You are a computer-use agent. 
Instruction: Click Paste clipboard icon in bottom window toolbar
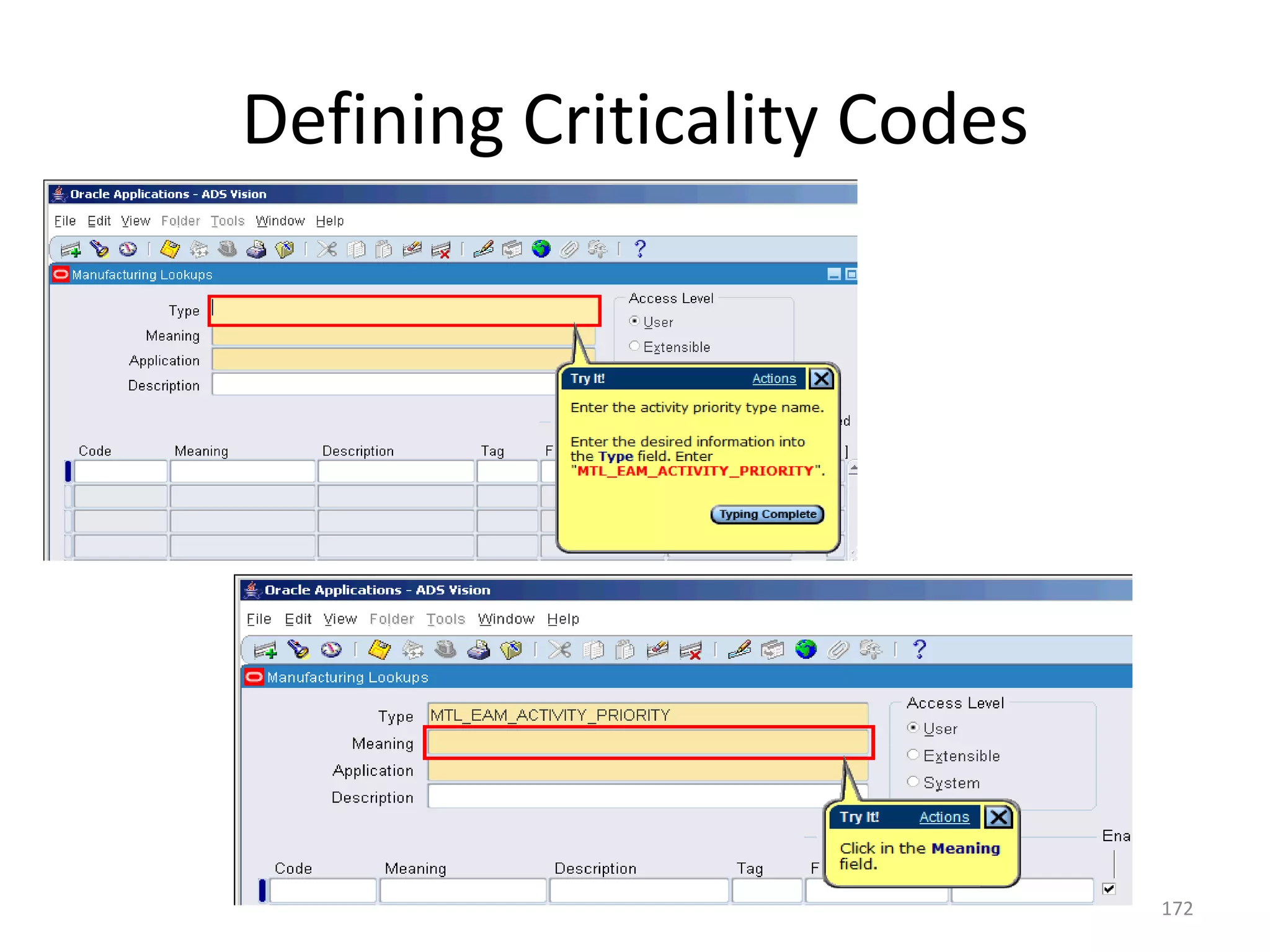point(625,650)
